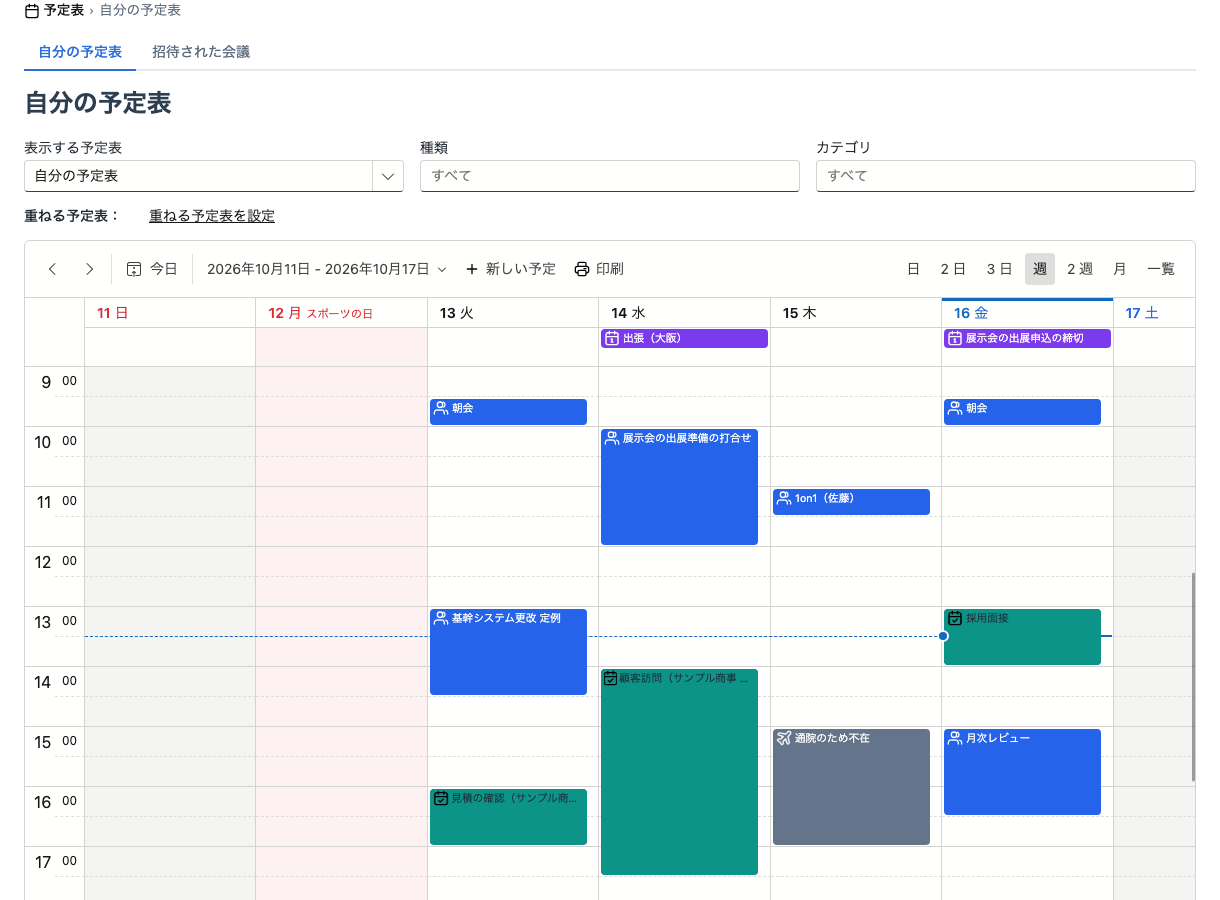
Task: Click the 今日 today button
Action: 152,269
